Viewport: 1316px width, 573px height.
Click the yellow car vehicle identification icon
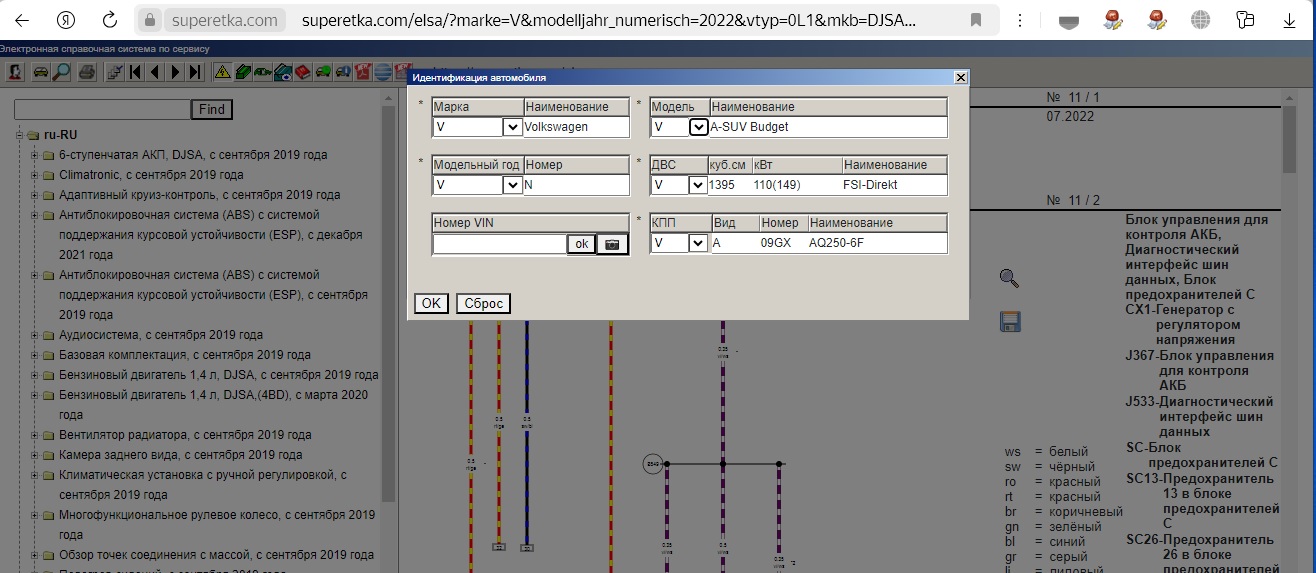point(41,72)
